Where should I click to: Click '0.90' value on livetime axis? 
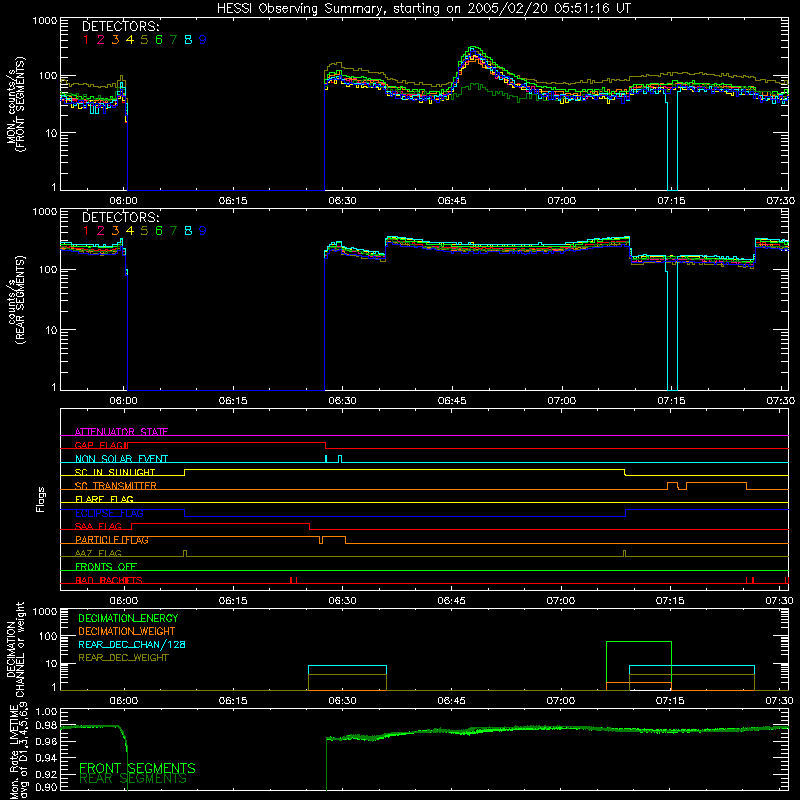46,787
